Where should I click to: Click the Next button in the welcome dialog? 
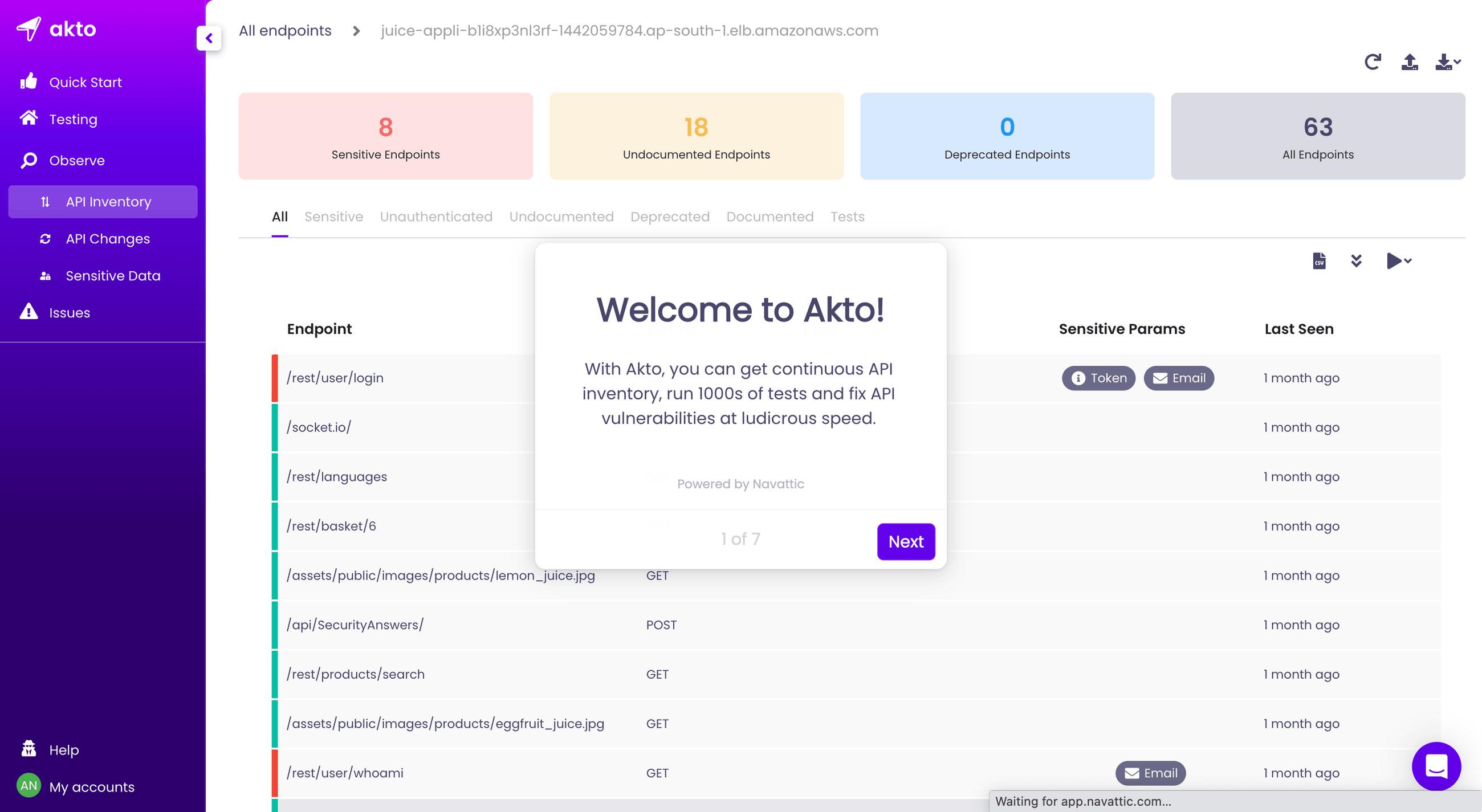pyautogui.click(x=906, y=541)
